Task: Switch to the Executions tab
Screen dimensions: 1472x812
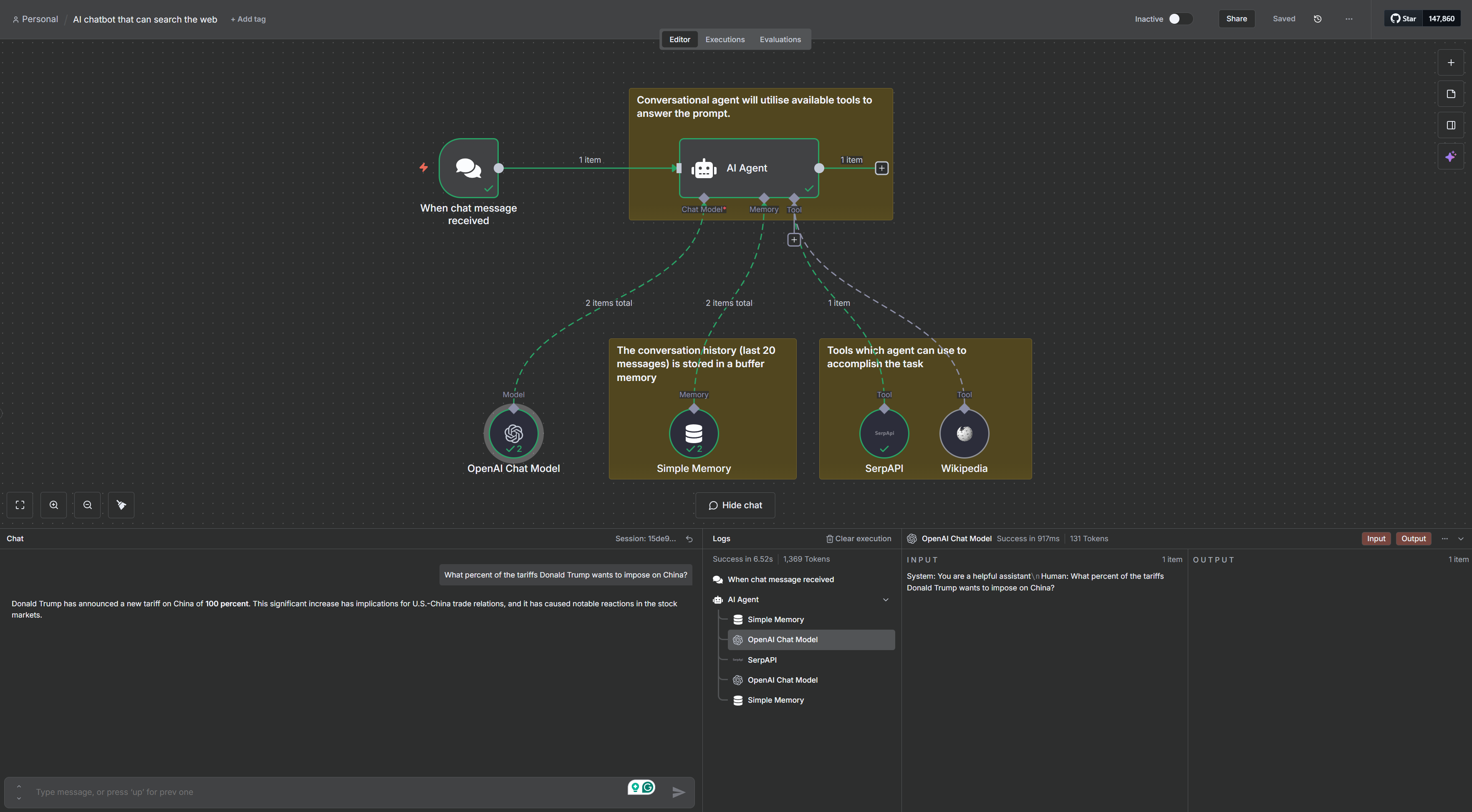Action: tap(725, 39)
